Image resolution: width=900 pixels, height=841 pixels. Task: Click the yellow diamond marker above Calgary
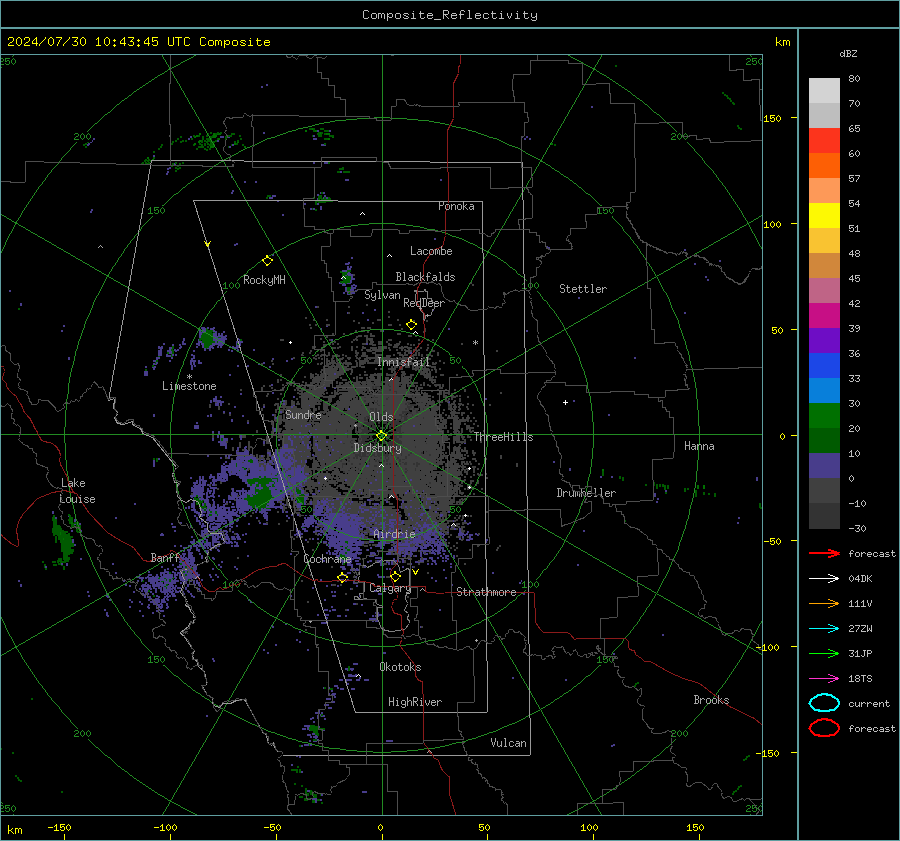click(395, 576)
